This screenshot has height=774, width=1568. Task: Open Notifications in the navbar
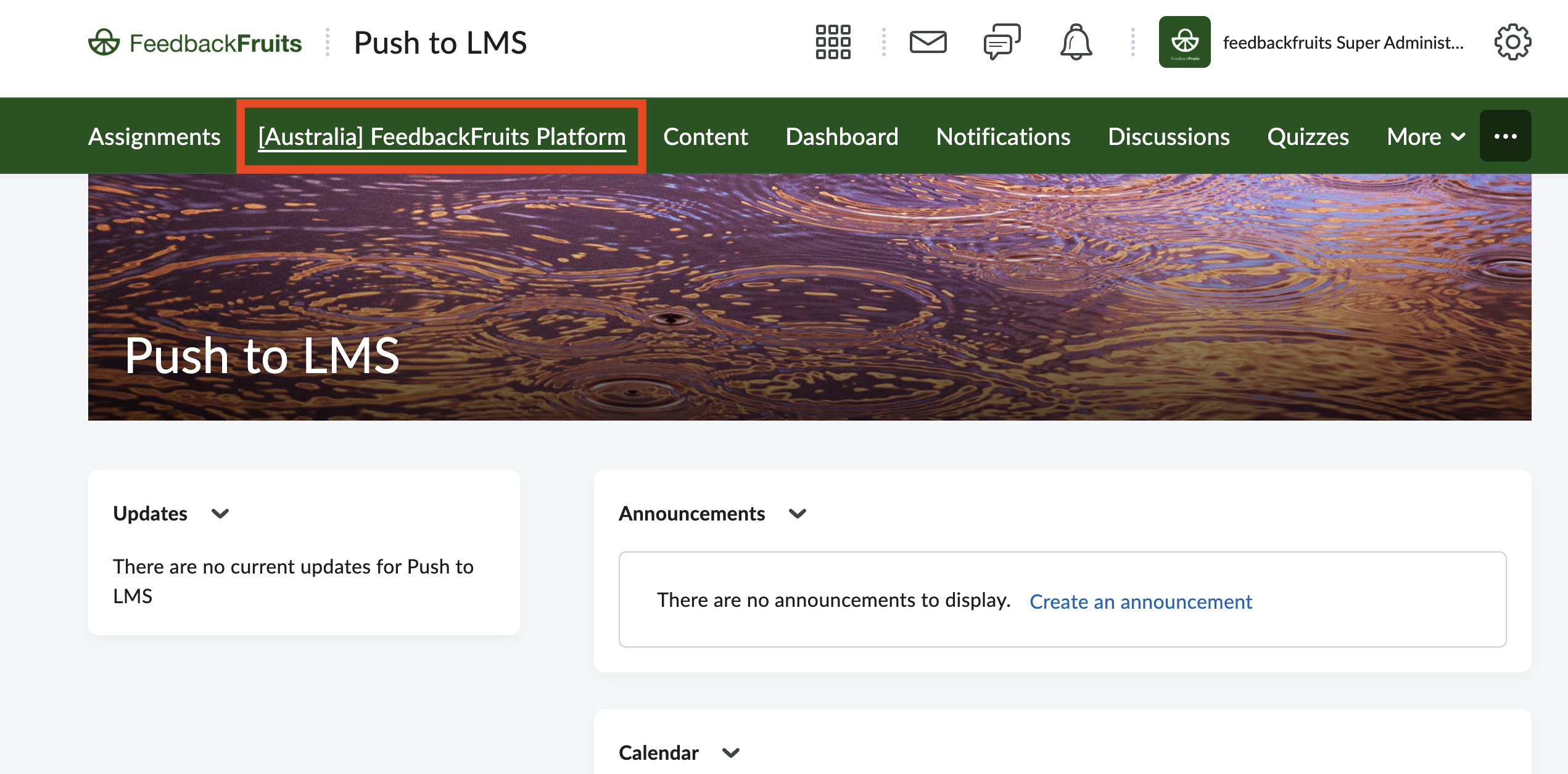(1003, 136)
